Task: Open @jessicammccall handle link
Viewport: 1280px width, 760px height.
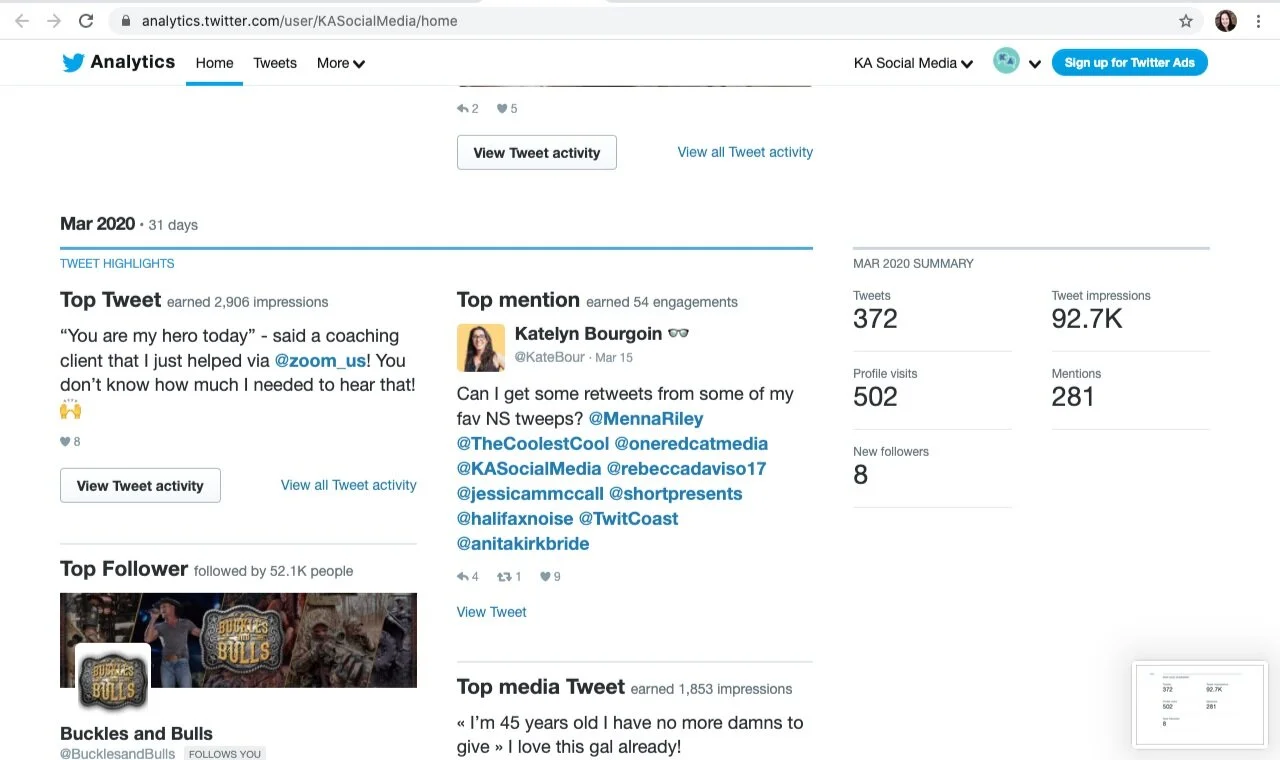Action: [530, 494]
